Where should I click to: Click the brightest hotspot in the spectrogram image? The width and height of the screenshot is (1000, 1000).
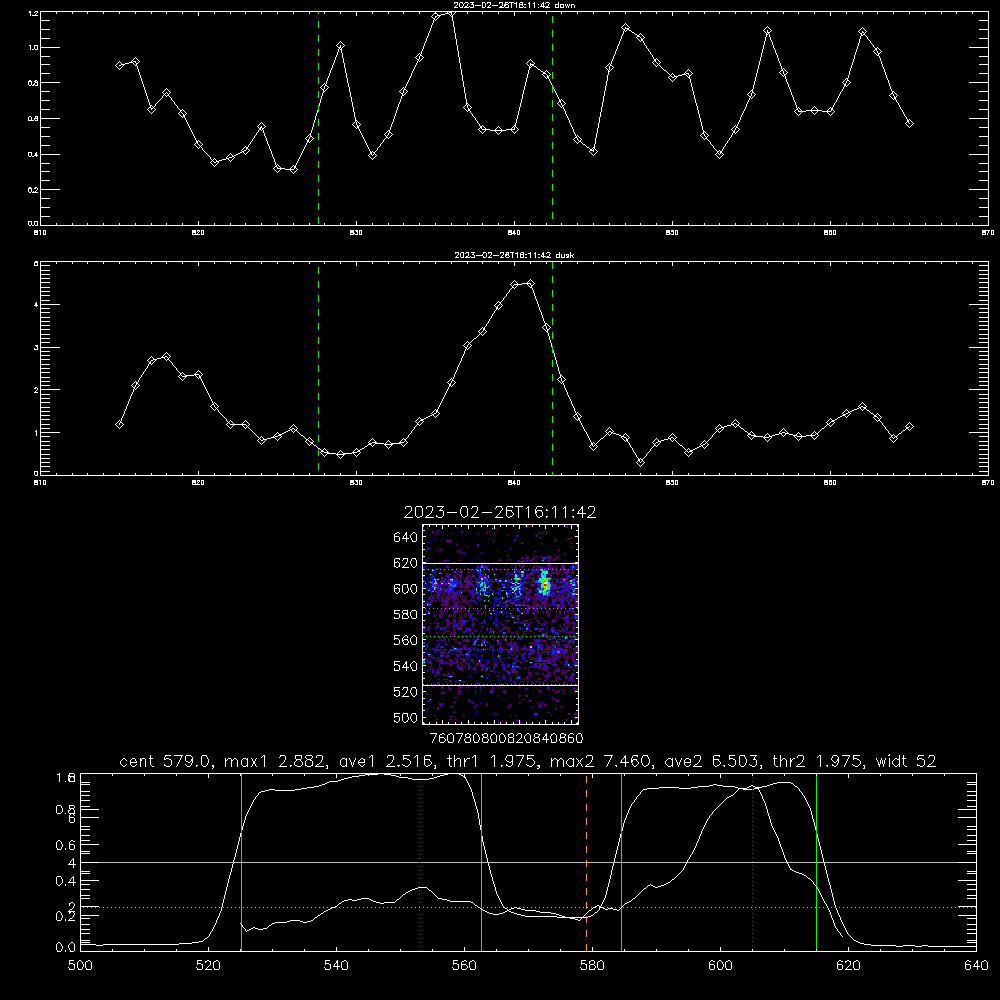click(545, 584)
